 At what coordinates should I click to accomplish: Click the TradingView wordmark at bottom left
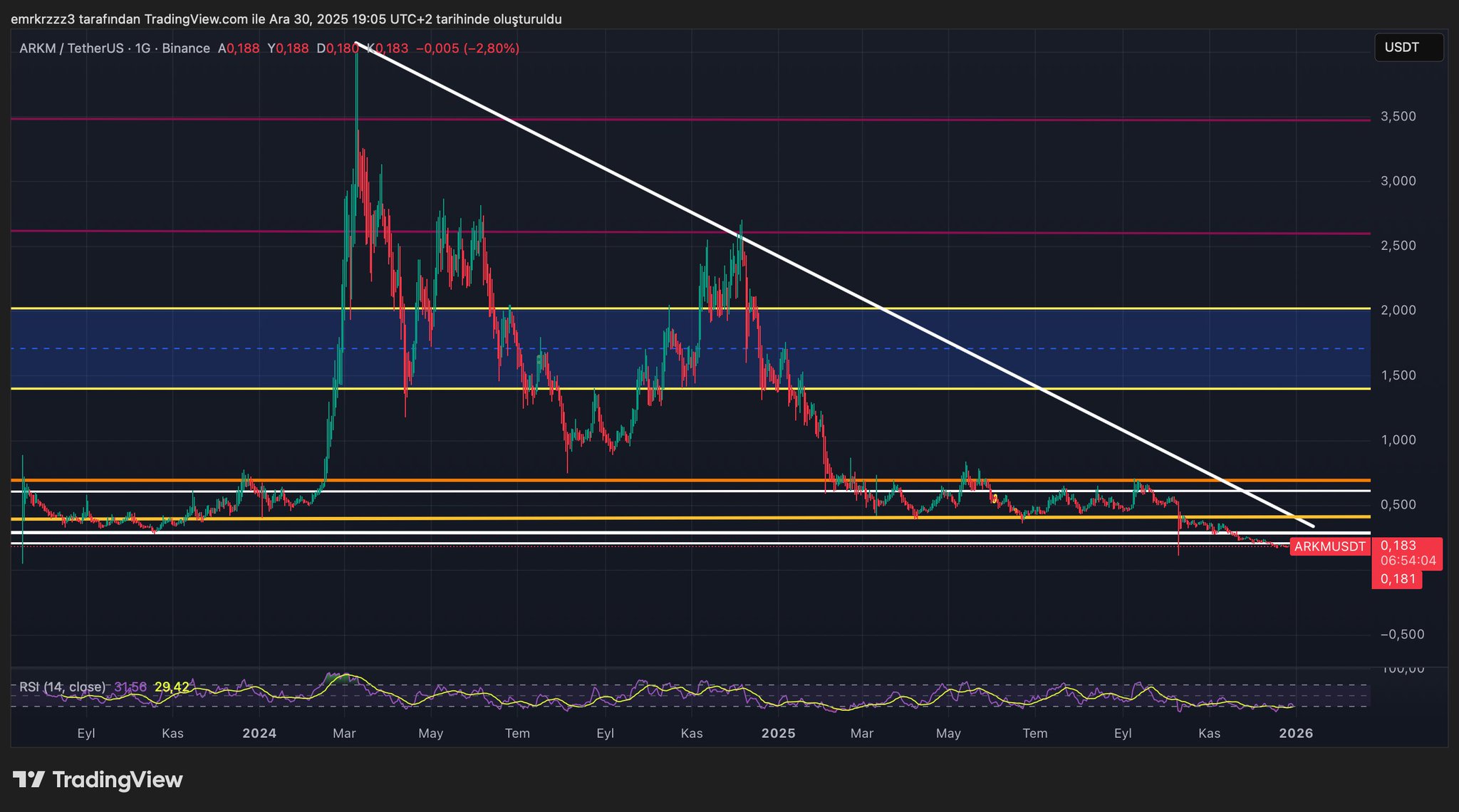coord(118,780)
